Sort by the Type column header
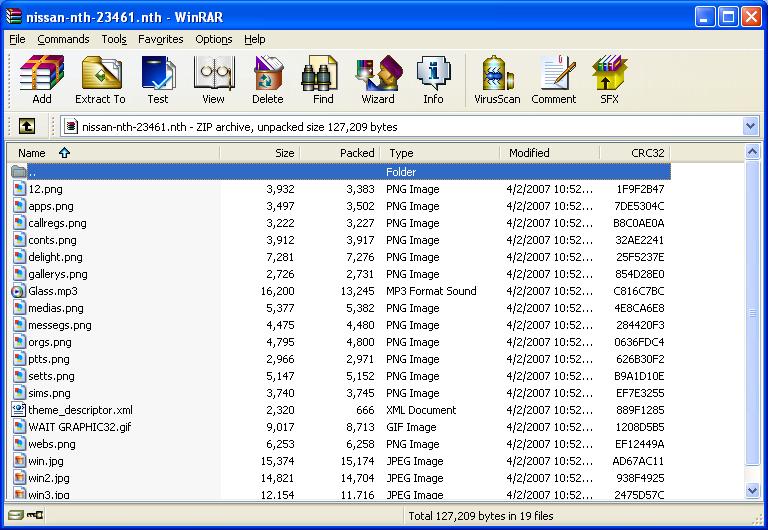This screenshot has width=768, height=530. 441,153
